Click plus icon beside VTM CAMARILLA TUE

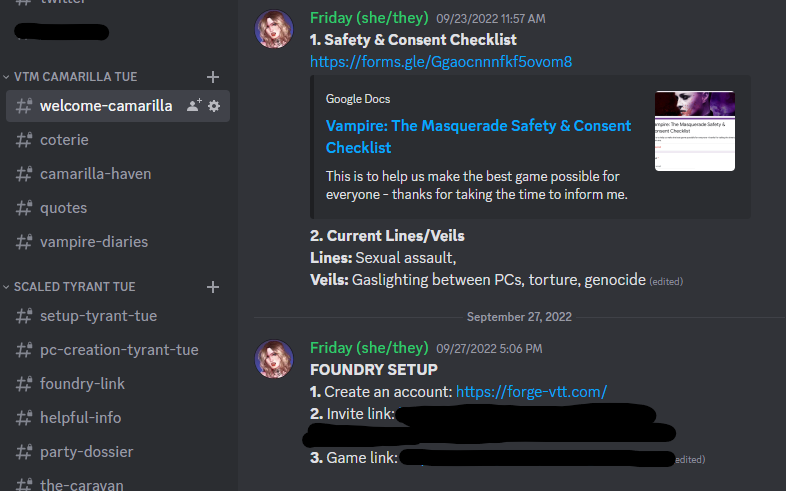(212, 77)
